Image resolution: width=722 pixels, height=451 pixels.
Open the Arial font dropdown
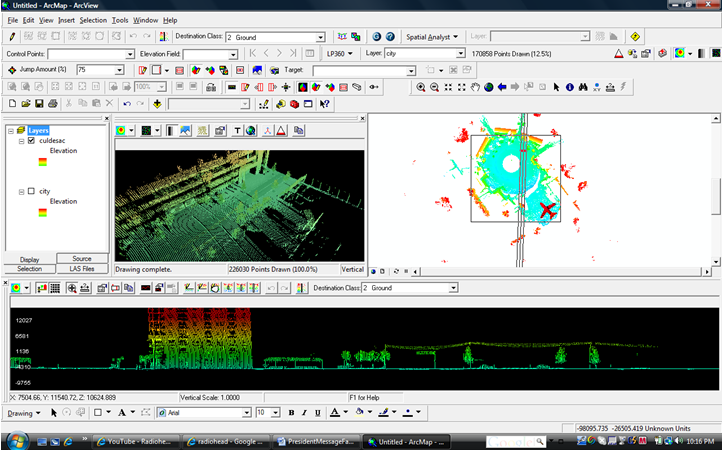(246, 413)
